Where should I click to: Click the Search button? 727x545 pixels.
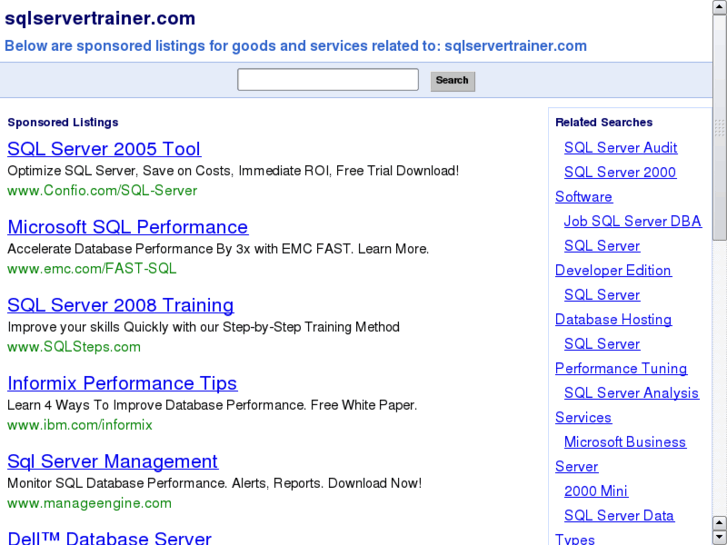click(x=453, y=81)
